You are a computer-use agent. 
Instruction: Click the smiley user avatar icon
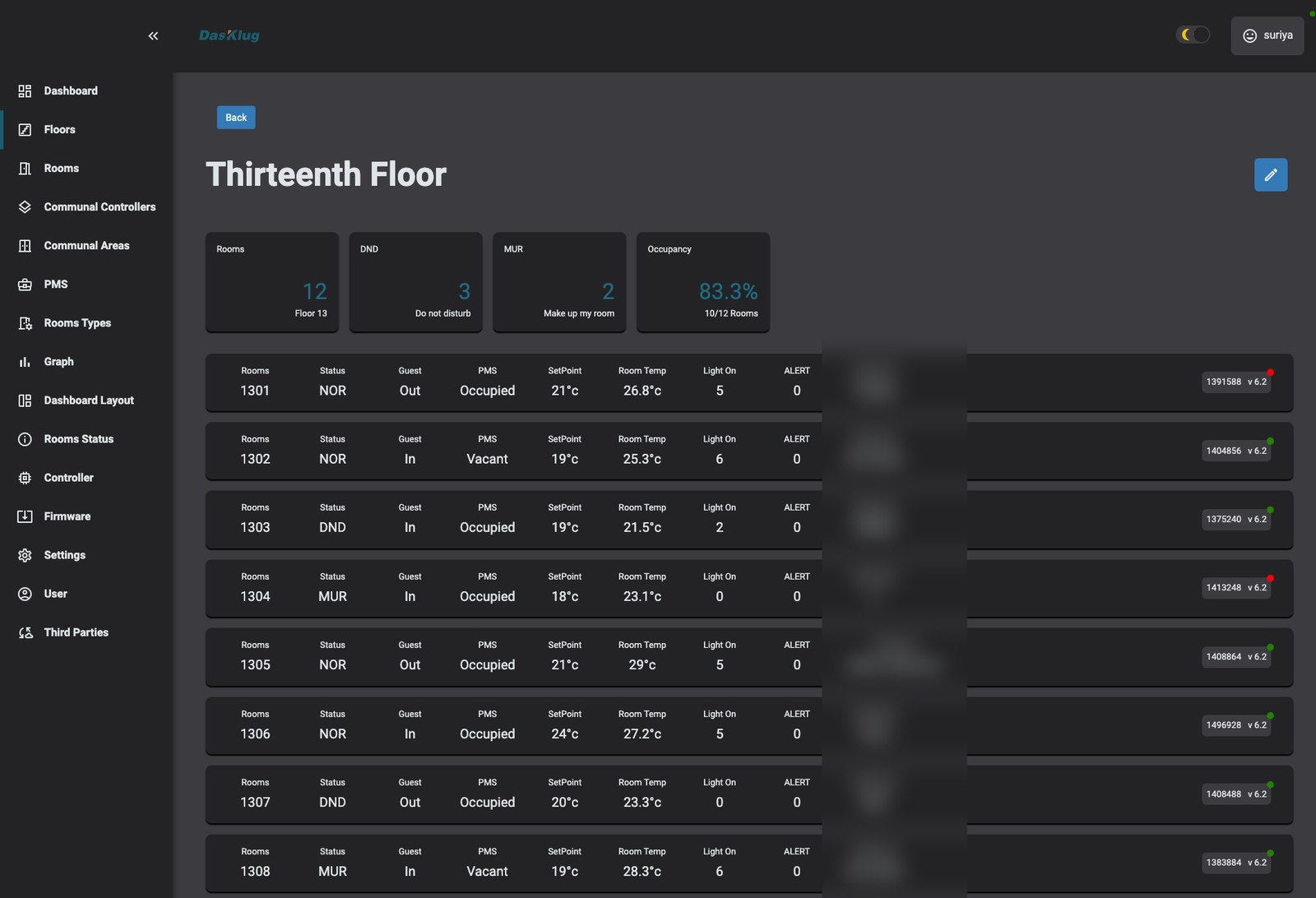(x=1249, y=35)
